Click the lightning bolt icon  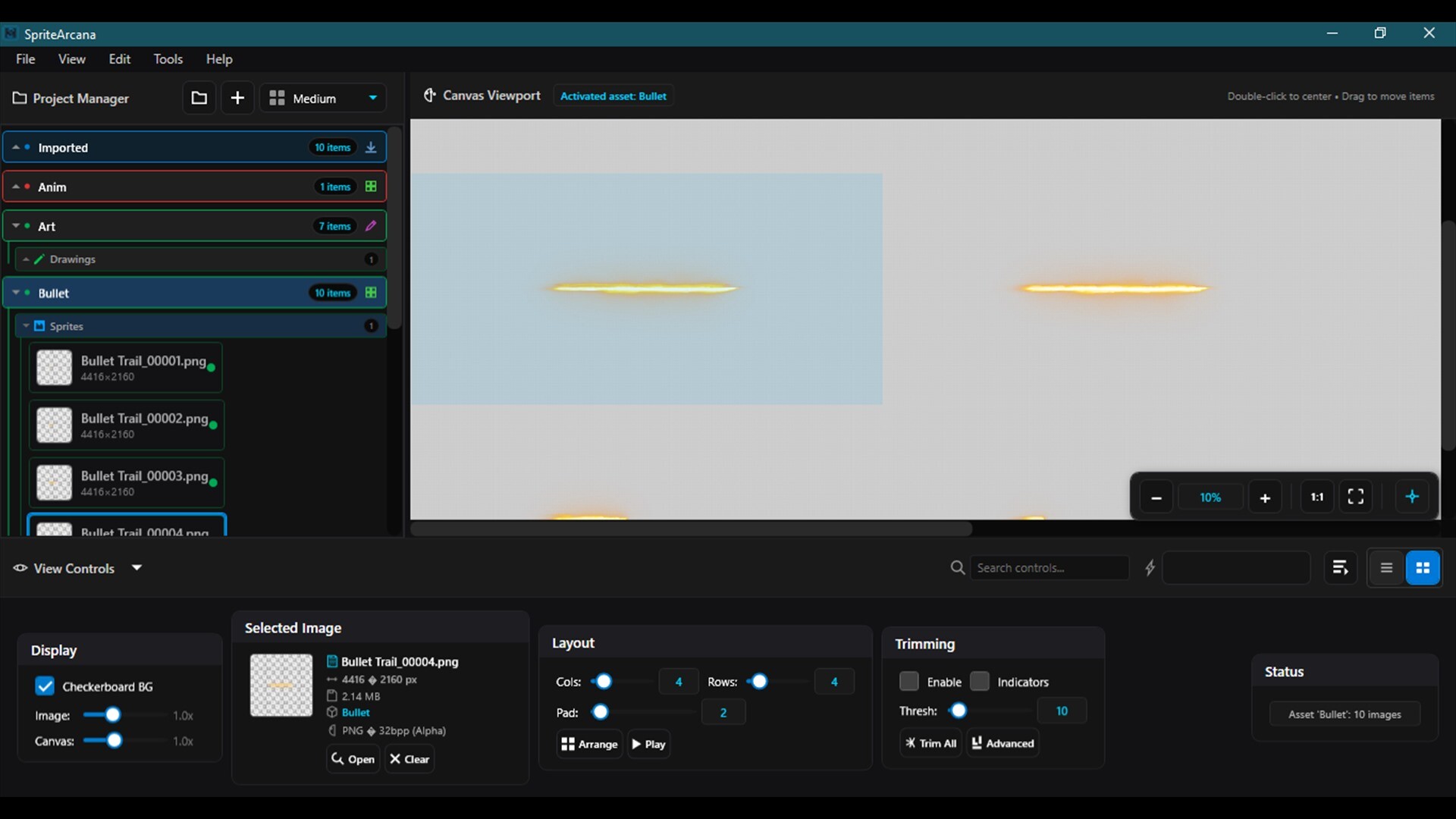(x=1150, y=567)
